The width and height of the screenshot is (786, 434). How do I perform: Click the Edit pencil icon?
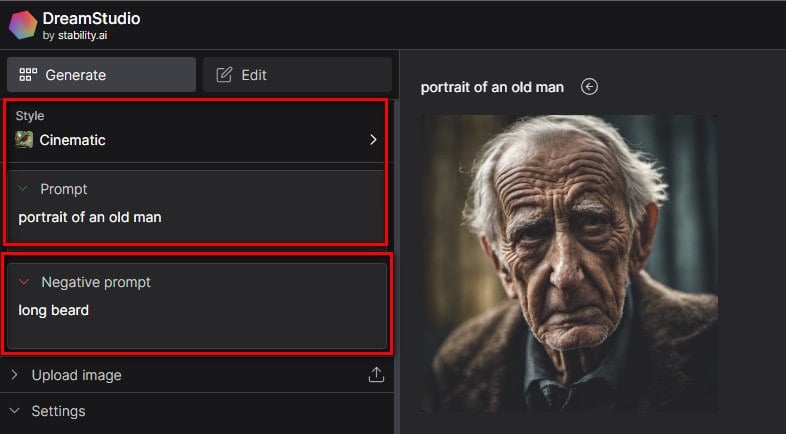point(224,75)
